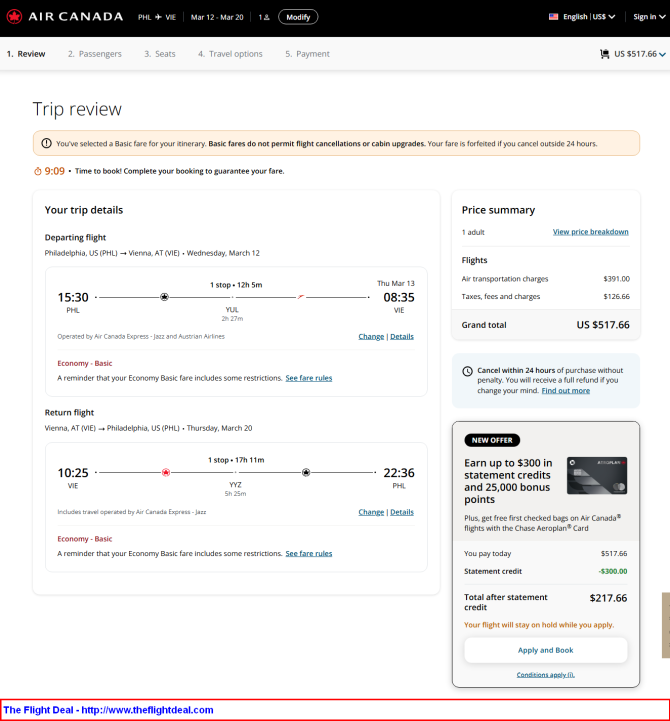This screenshot has height=721, width=670.
Task: Click the alert icon in the Basic fare warning
Action: point(46,143)
